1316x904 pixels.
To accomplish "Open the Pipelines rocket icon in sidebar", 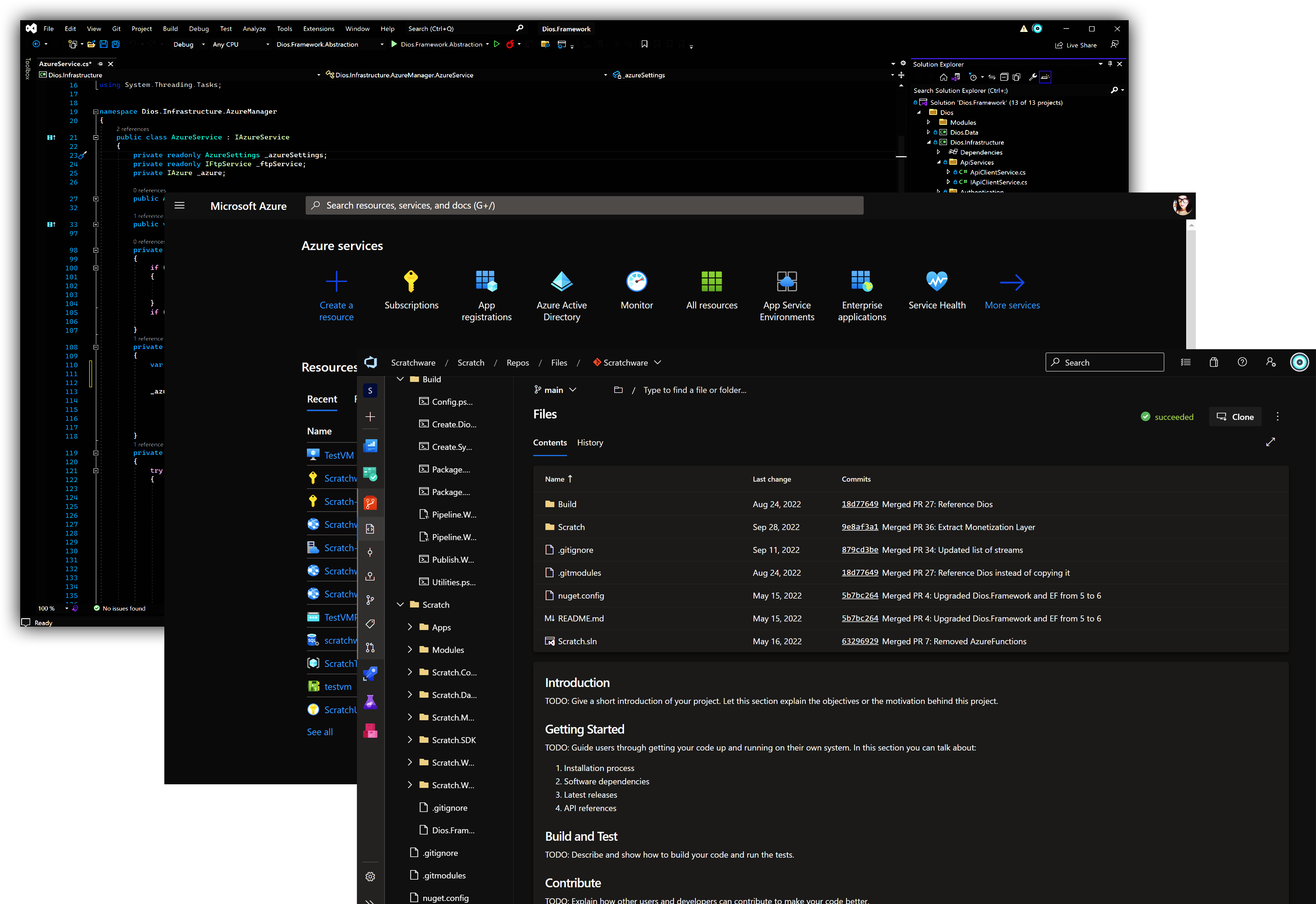I will click(x=370, y=674).
